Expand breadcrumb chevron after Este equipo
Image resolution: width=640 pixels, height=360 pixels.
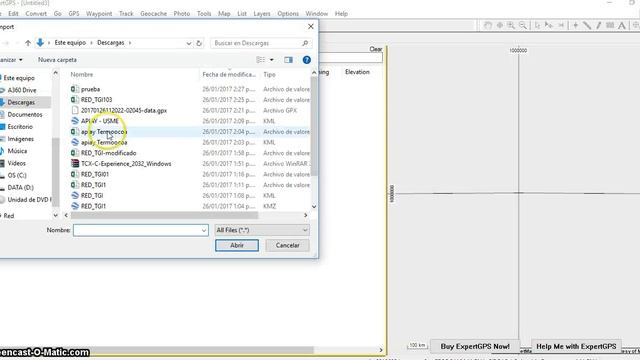(x=91, y=42)
